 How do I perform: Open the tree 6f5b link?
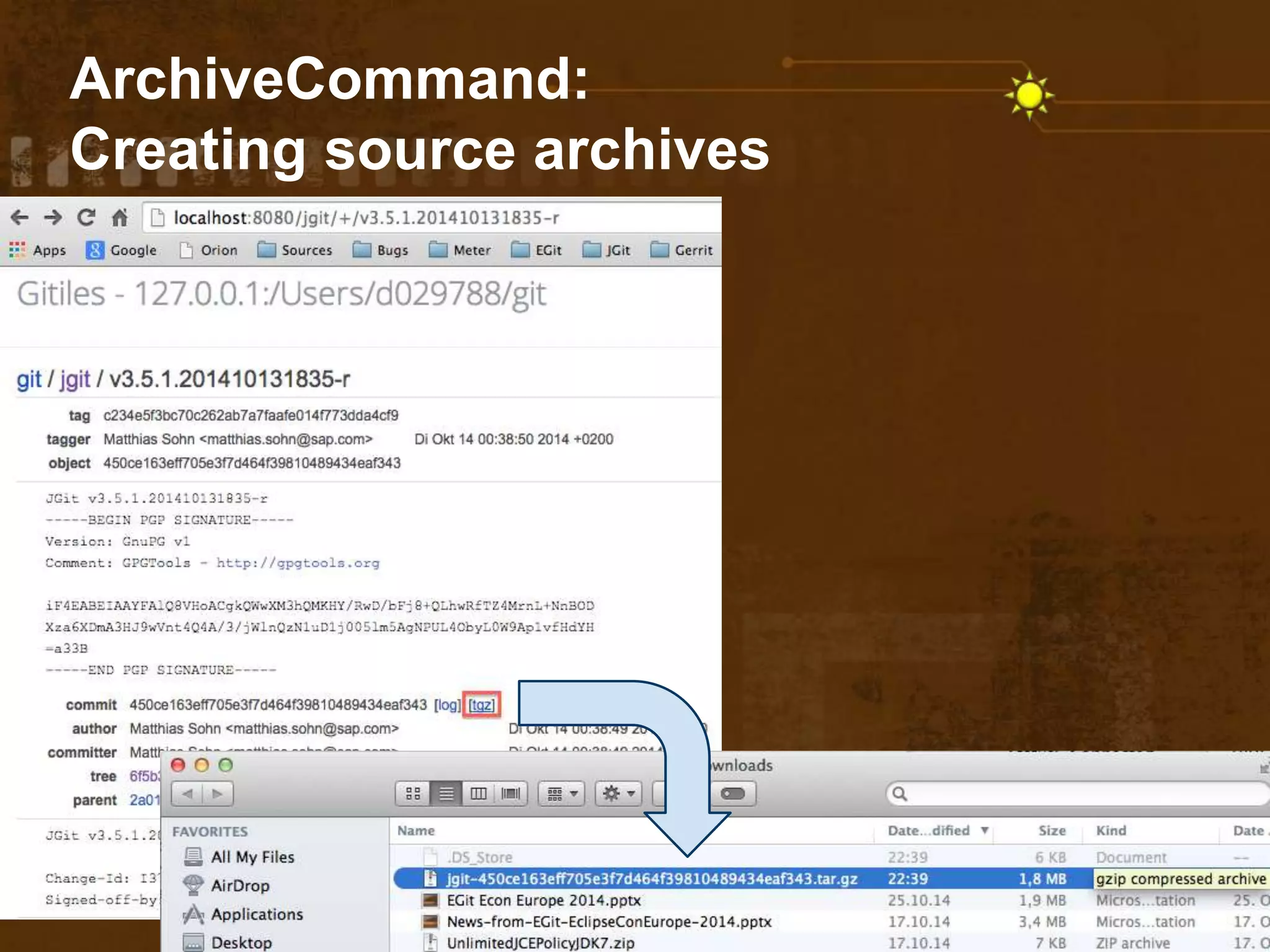[x=144, y=776]
